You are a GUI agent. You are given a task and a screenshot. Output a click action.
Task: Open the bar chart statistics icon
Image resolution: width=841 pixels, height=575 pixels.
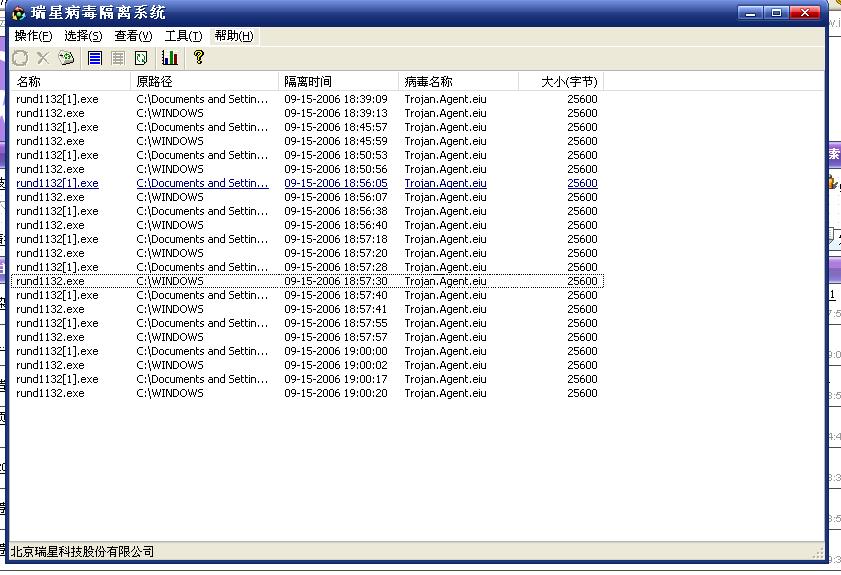tap(169, 57)
